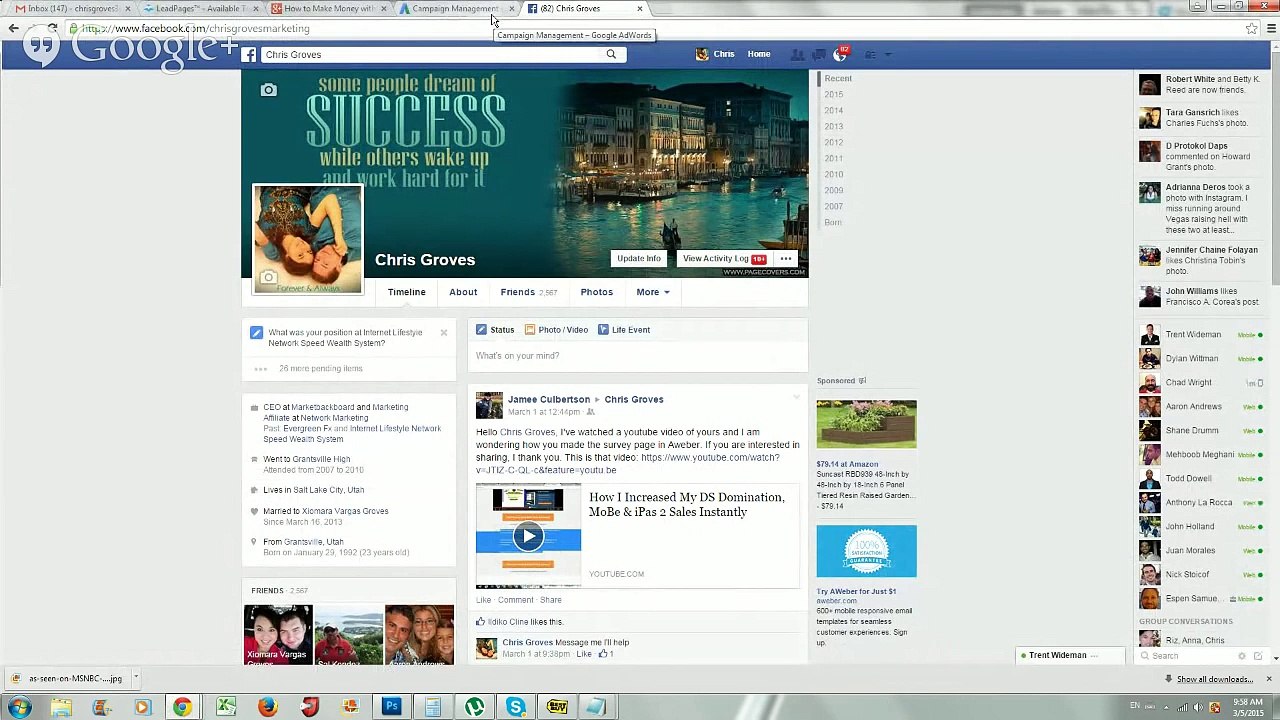
Task: Open Firefox from the taskbar
Action: 267,707
